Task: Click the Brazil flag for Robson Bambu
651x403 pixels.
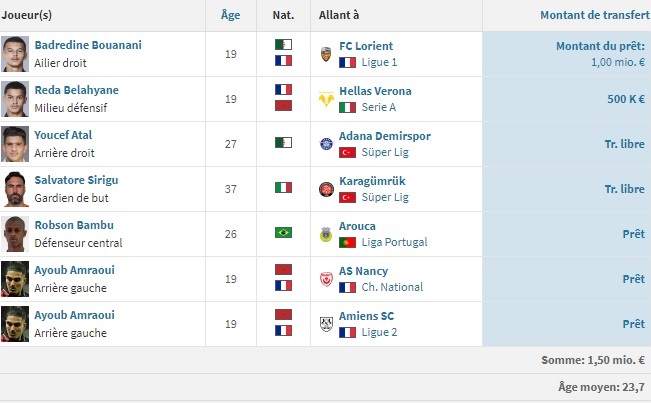Action: [x=283, y=233]
